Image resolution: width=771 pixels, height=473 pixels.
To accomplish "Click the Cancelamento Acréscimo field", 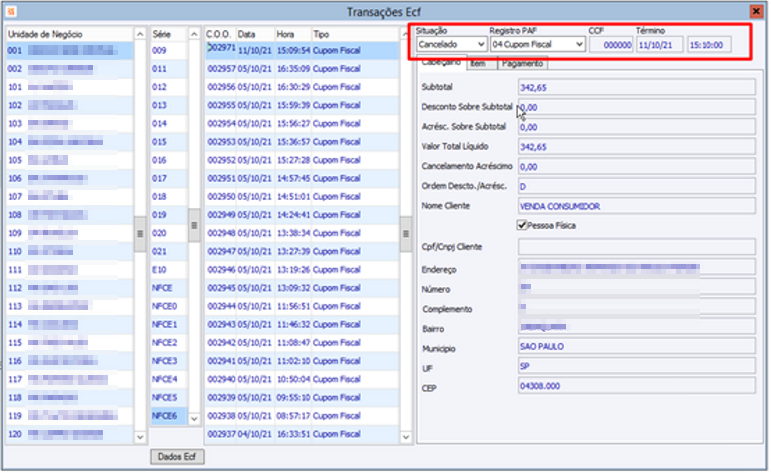I will [x=636, y=167].
